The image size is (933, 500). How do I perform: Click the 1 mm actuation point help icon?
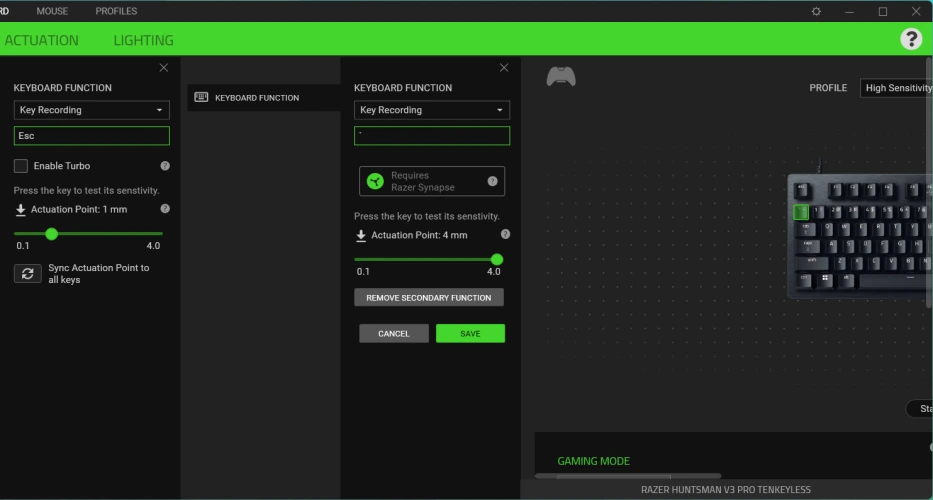165,209
